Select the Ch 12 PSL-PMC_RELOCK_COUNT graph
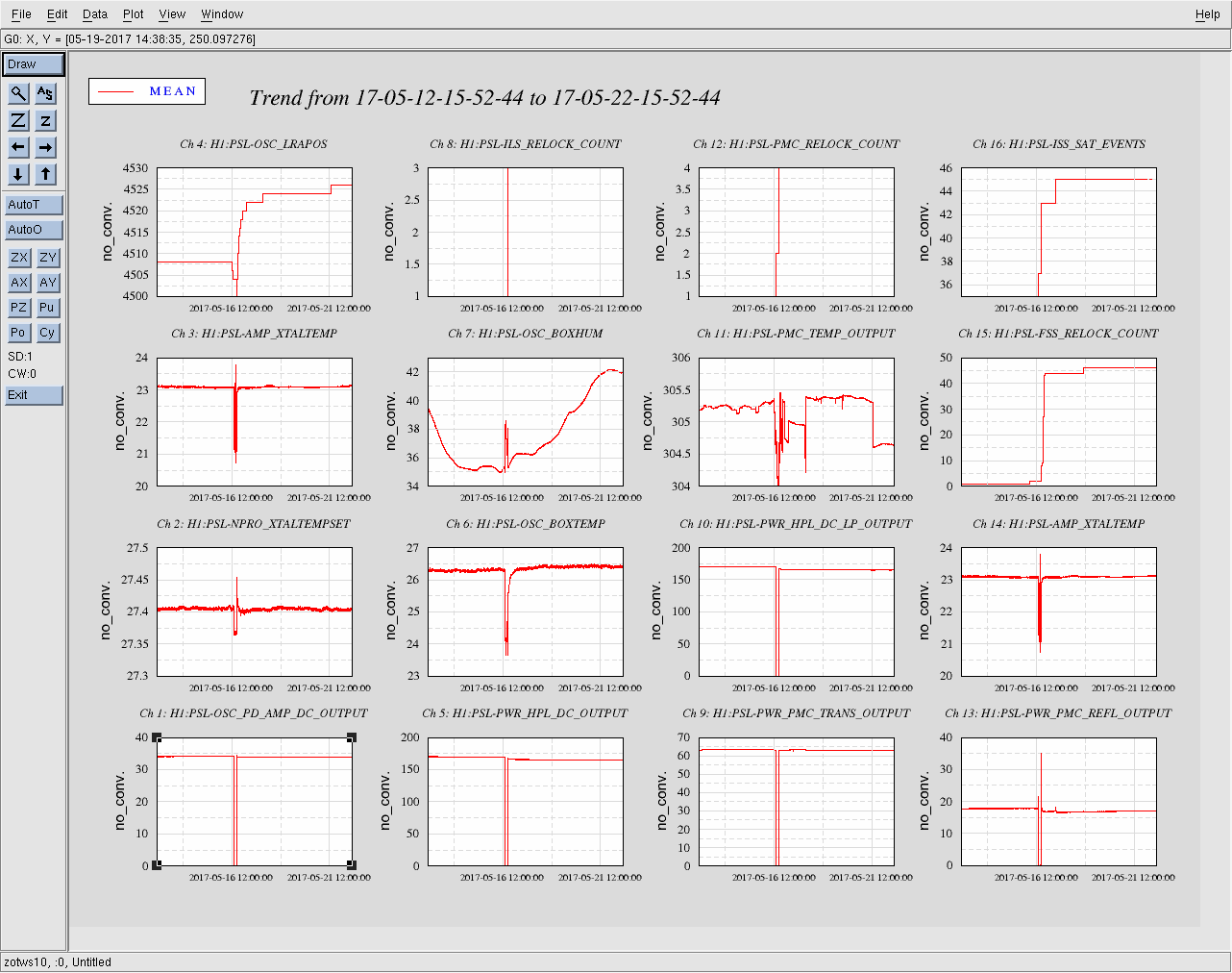Screen dimensions: 1232x973 [x=797, y=232]
